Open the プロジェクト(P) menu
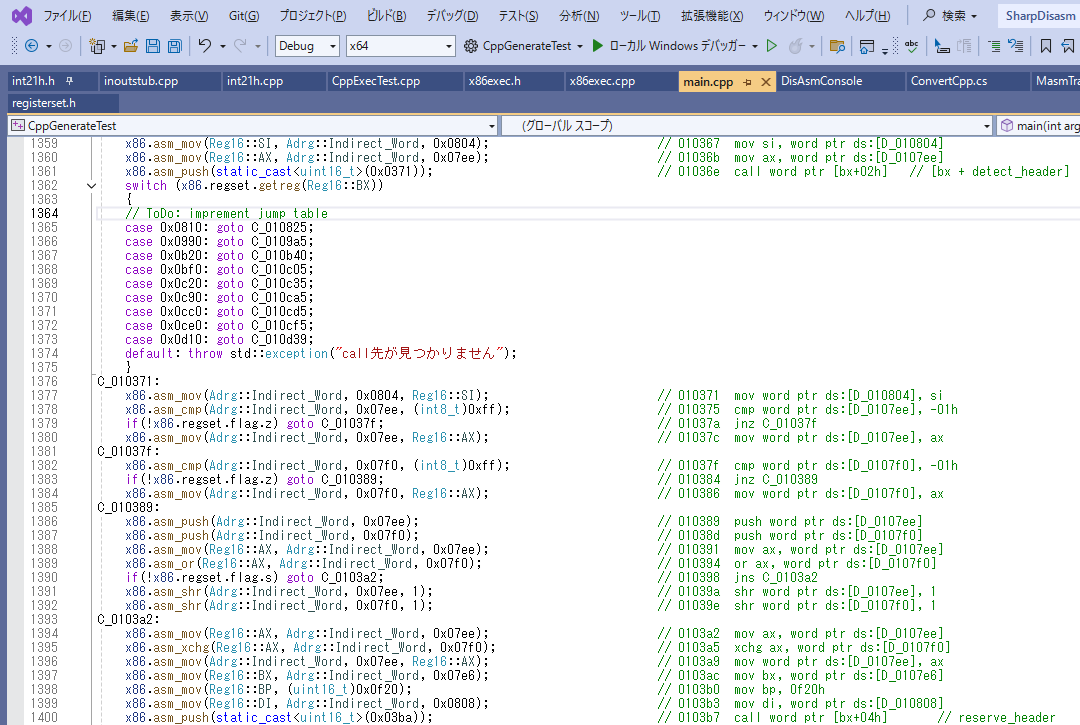Viewport: 1080px width, 725px height. coord(313,15)
